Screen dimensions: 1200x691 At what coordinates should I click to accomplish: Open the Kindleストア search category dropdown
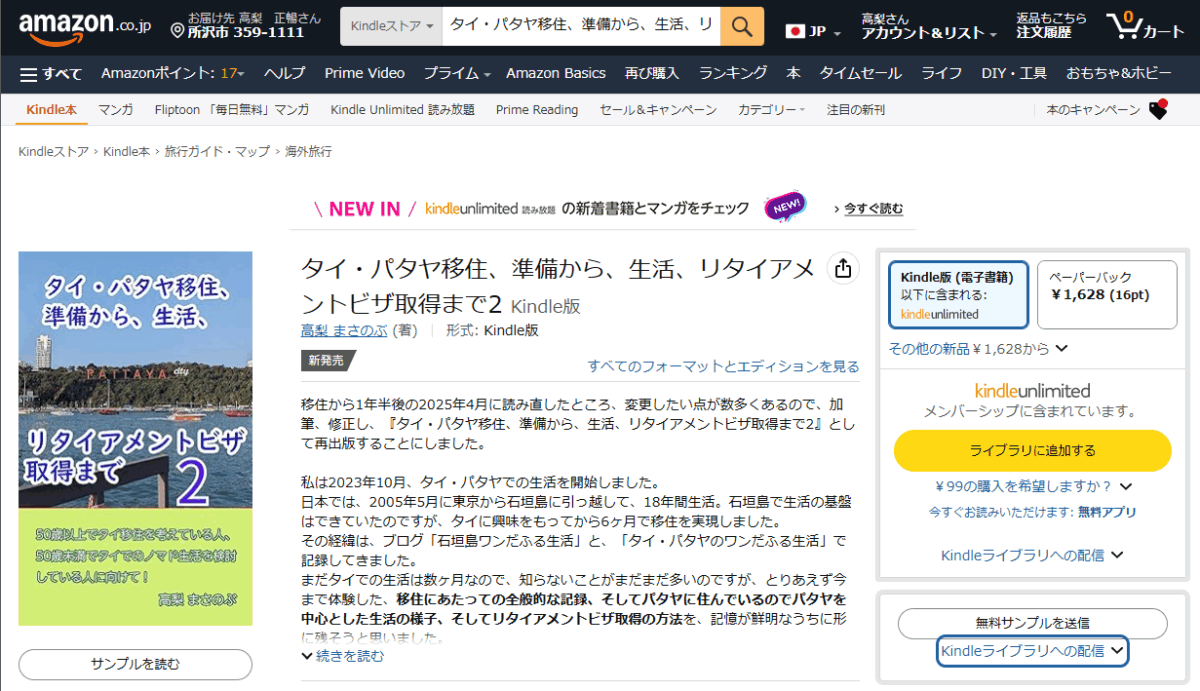coord(391,26)
